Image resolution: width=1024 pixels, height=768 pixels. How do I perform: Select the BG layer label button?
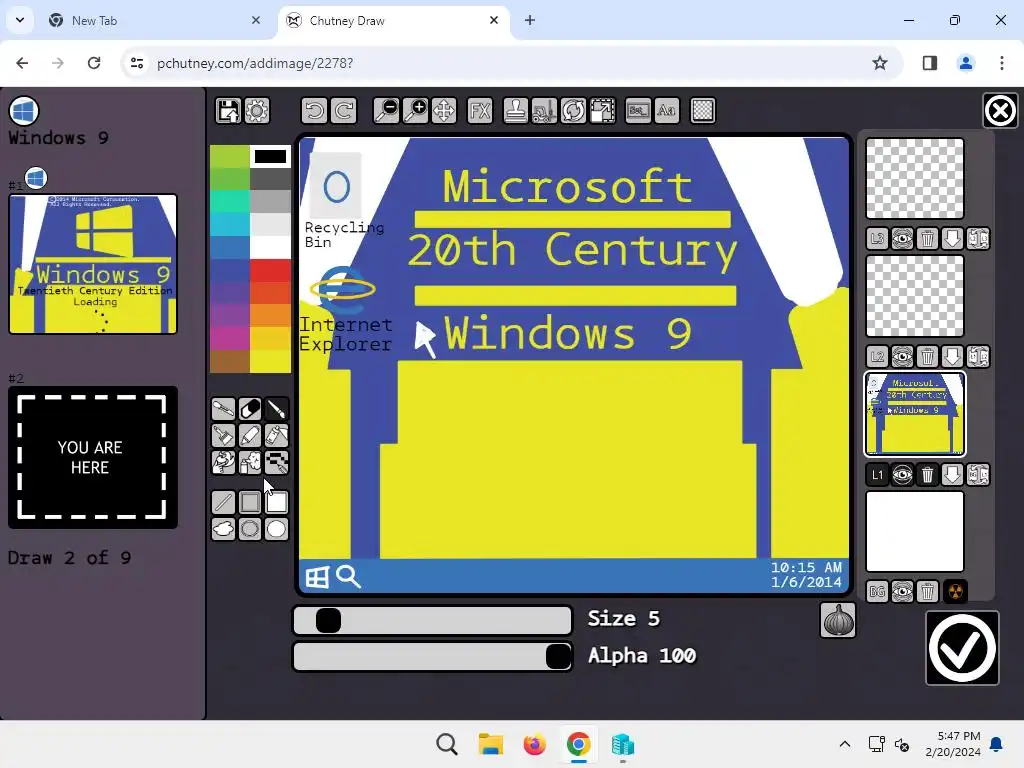click(x=877, y=592)
